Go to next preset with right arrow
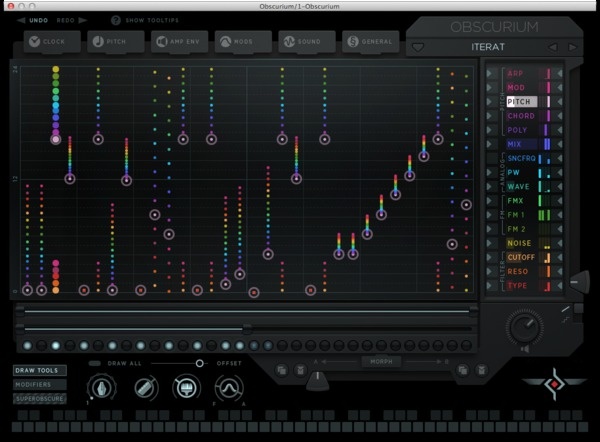This screenshot has height=442, width=600. pos(573,47)
